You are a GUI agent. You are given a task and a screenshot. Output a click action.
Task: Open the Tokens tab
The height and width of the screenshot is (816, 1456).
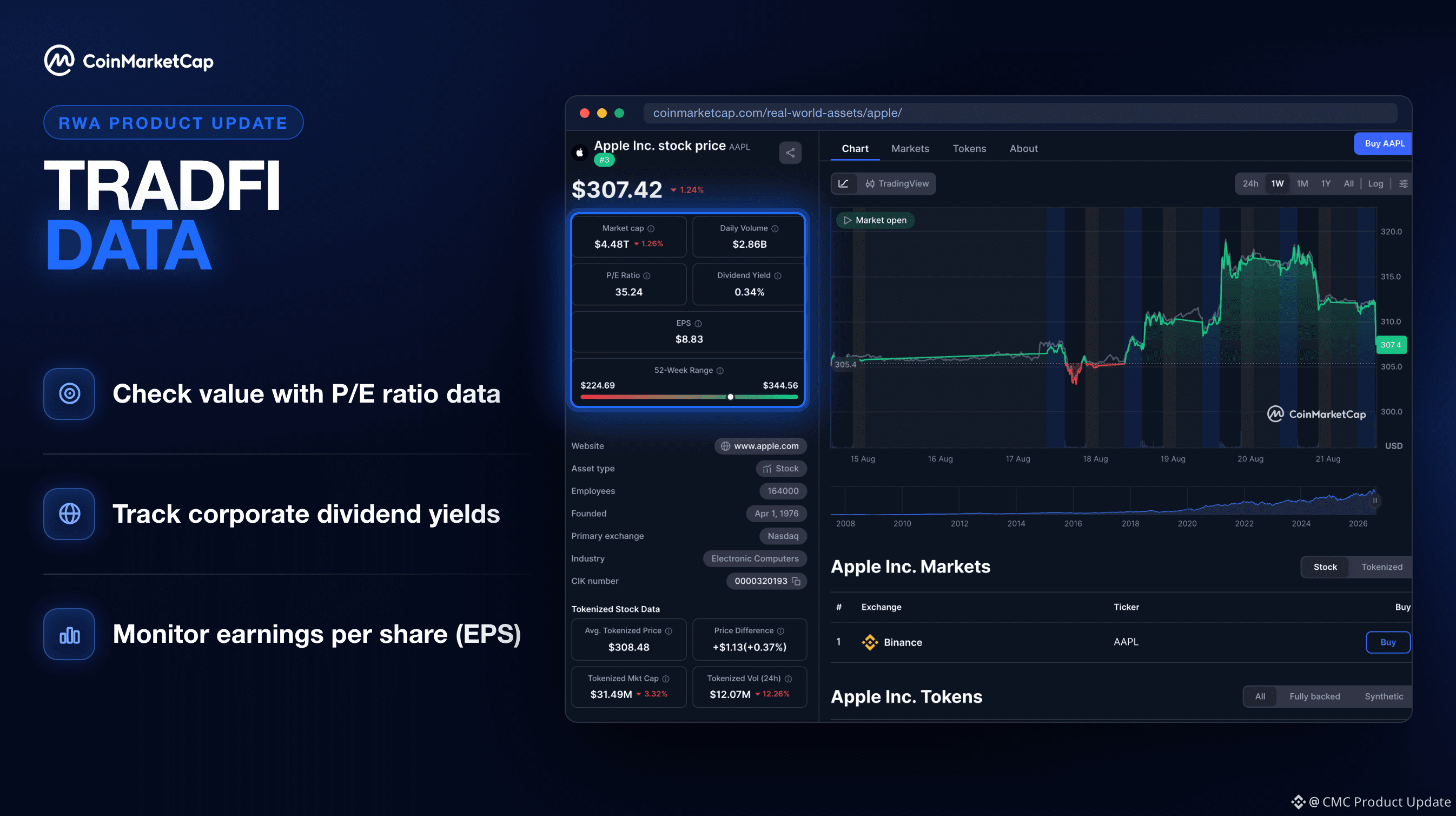pos(969,149)
